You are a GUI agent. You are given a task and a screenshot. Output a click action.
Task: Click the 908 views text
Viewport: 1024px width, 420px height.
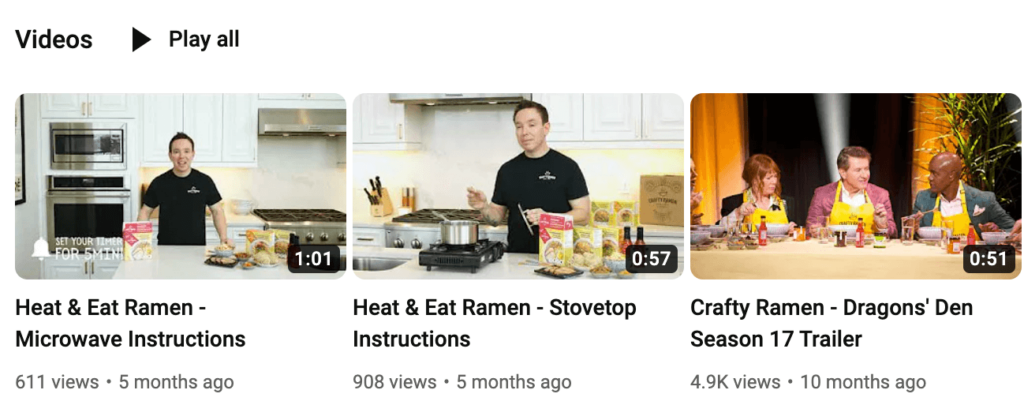[x=394, y=382]
